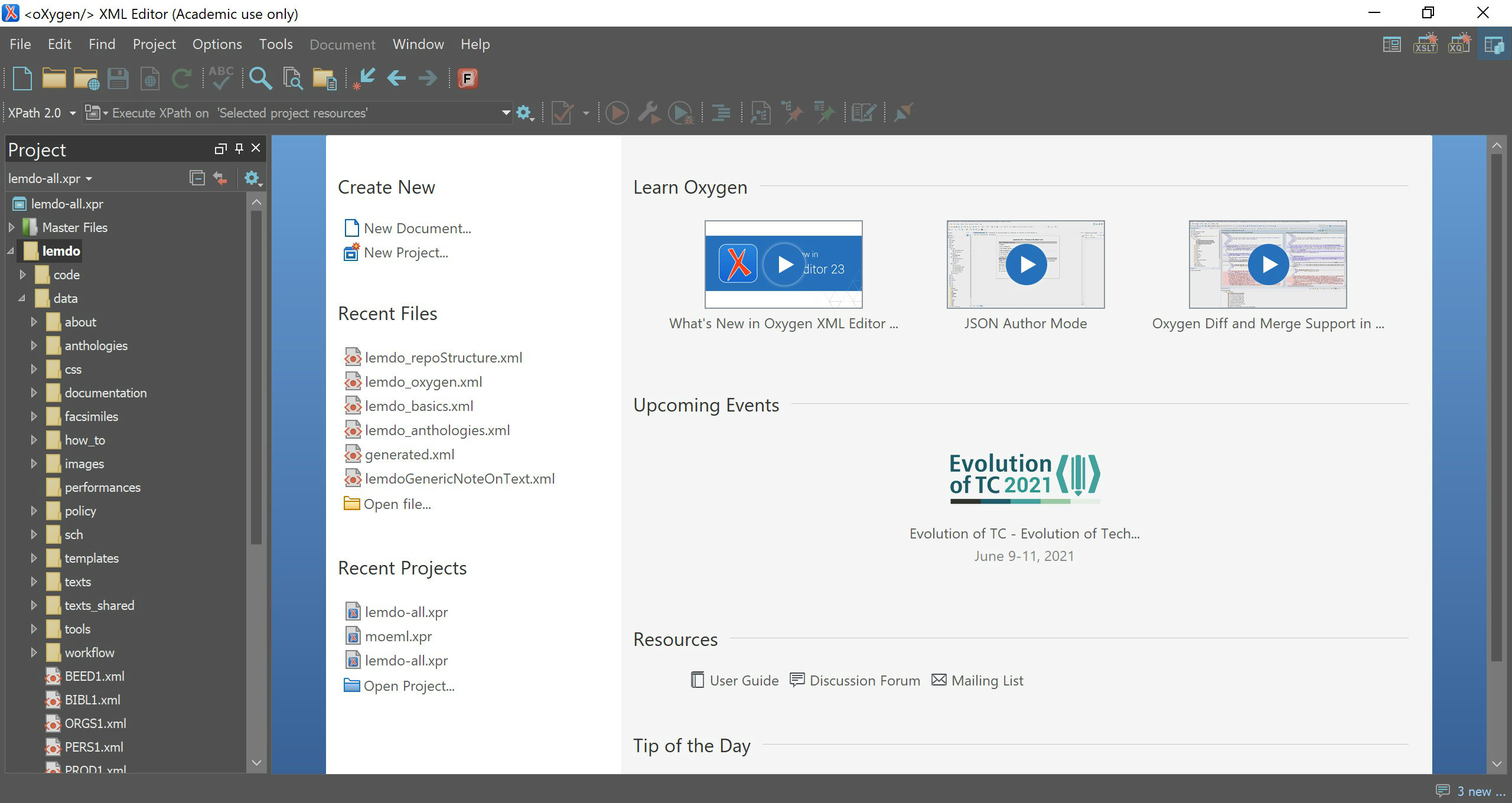Pin the Project panel with pin icon
Screen dimensions: 1512x803
[239, 148]
